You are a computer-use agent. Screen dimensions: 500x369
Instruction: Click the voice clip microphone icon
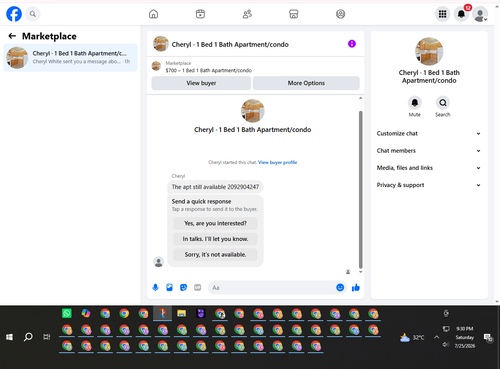(155, 287)
